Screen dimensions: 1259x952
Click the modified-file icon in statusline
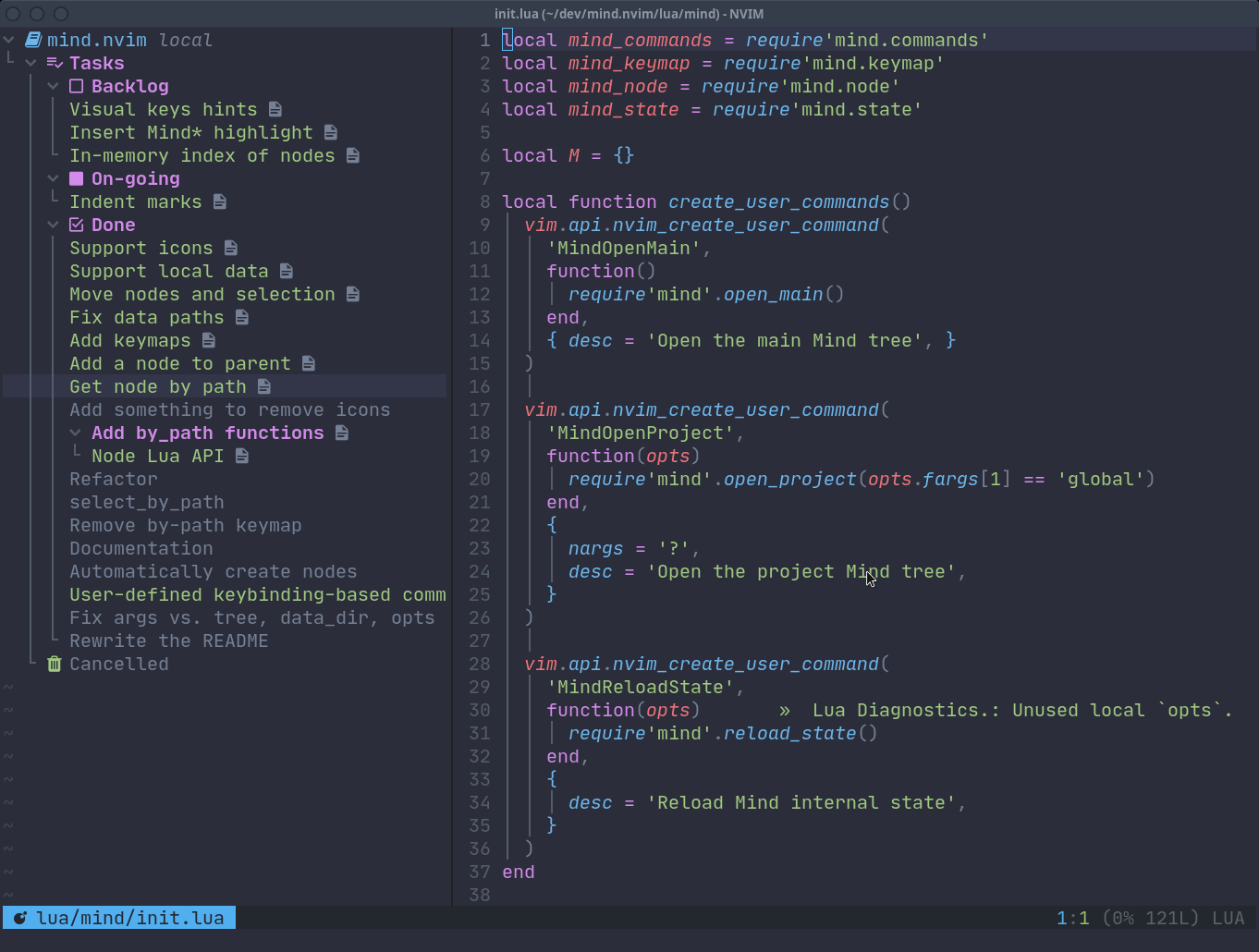coord(19,918)
